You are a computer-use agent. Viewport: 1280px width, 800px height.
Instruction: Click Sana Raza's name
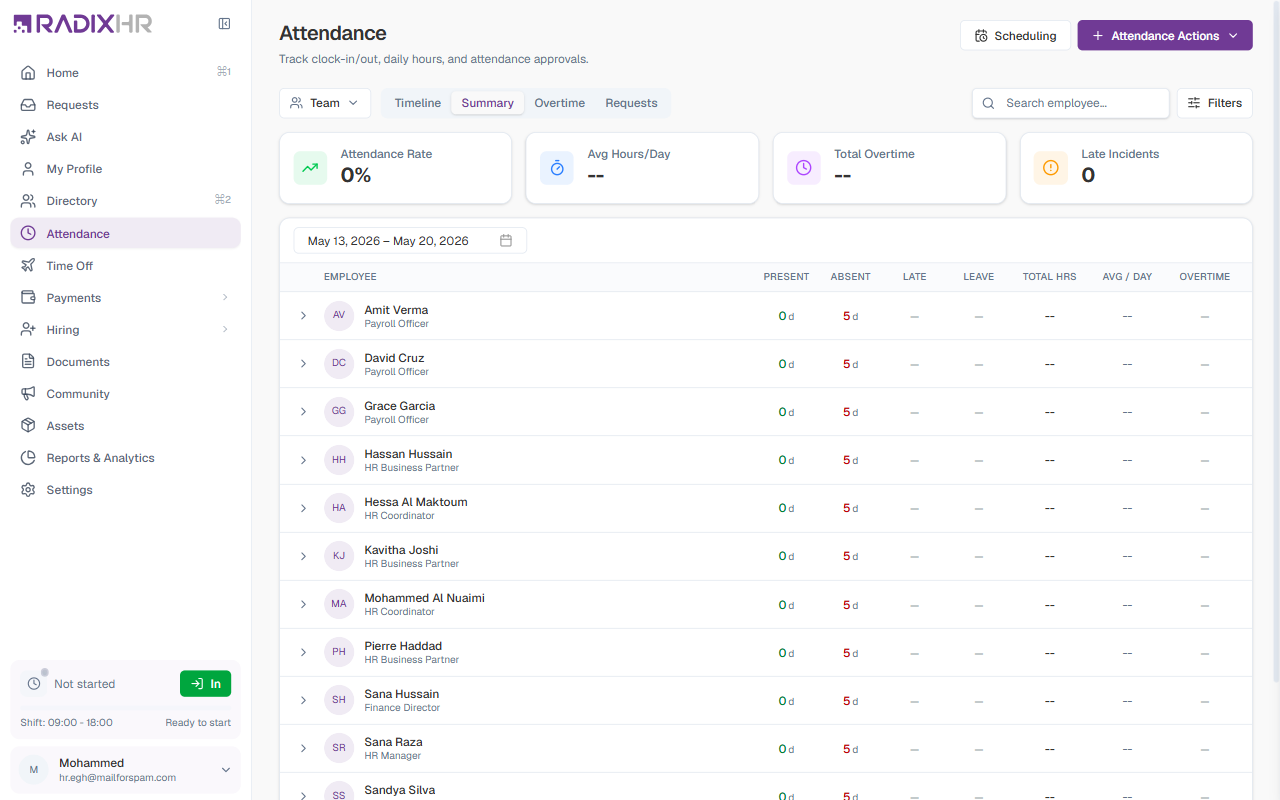pos(393,742)
